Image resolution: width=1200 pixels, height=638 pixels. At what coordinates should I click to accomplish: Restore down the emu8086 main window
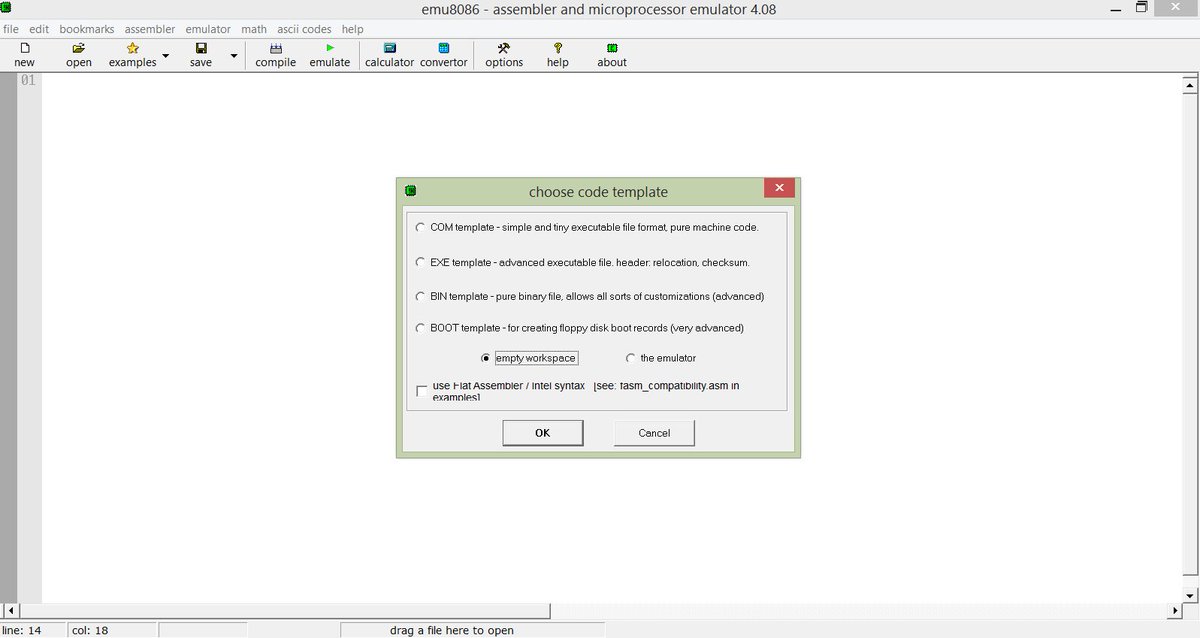(x=1142, y=8)
